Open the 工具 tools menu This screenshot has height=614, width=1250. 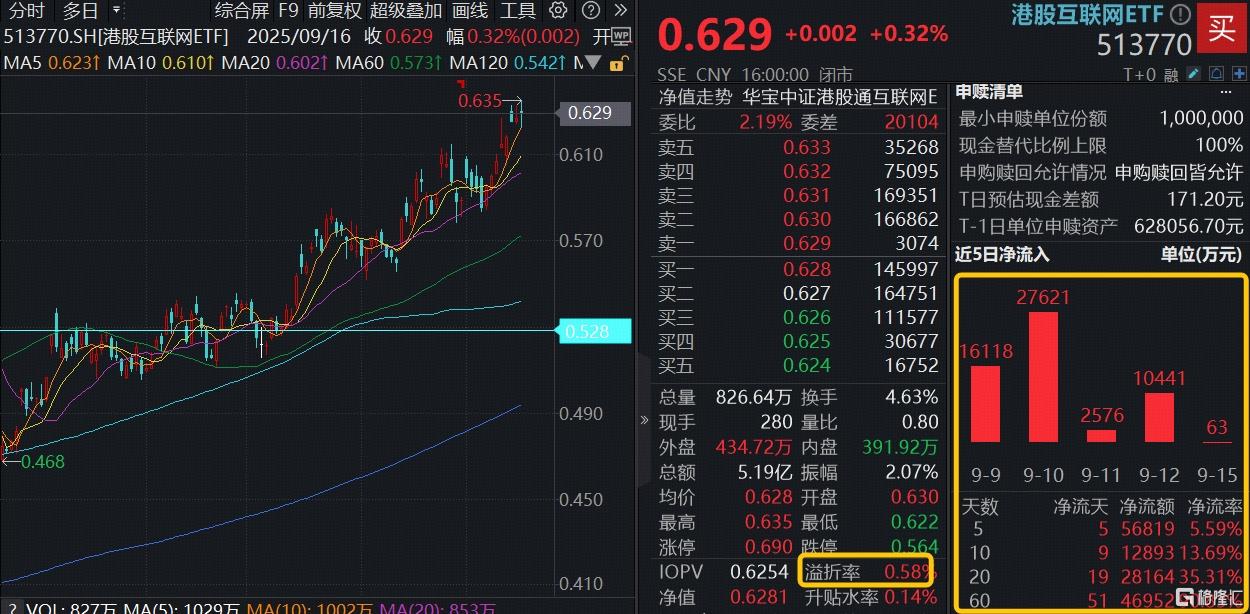(x=518, y=11)
